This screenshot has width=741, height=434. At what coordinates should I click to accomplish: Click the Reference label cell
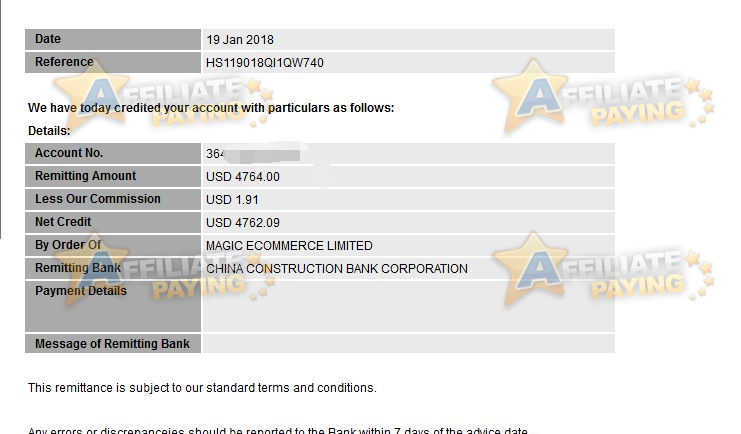click(113, 62)
